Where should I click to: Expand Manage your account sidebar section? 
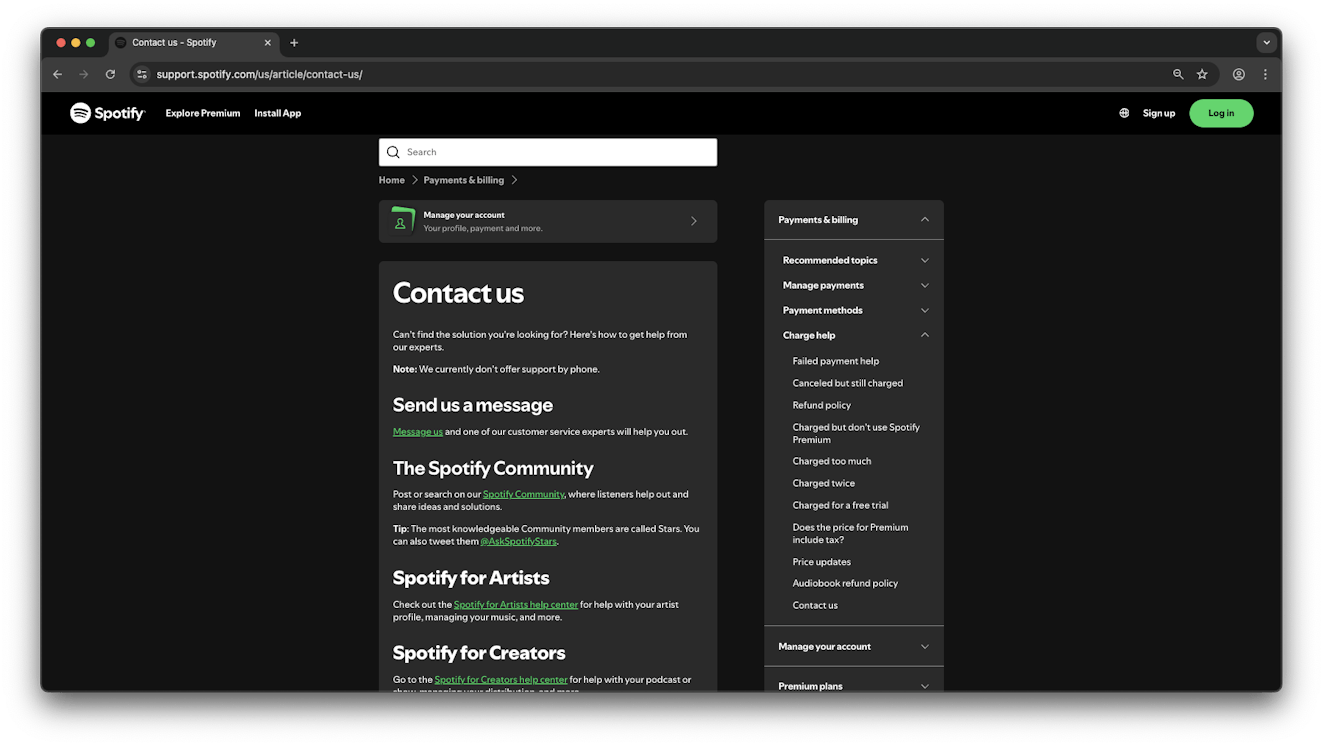click(x=854, y=646)
